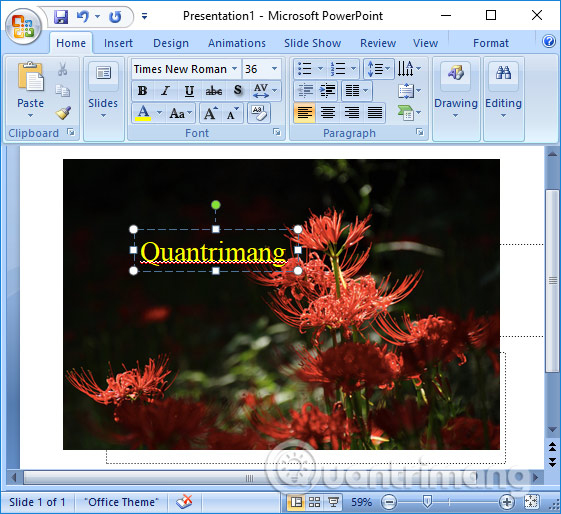Click the Quantrimang text box
This screenshot has height=514, width=561.
[x=215, y=250]
